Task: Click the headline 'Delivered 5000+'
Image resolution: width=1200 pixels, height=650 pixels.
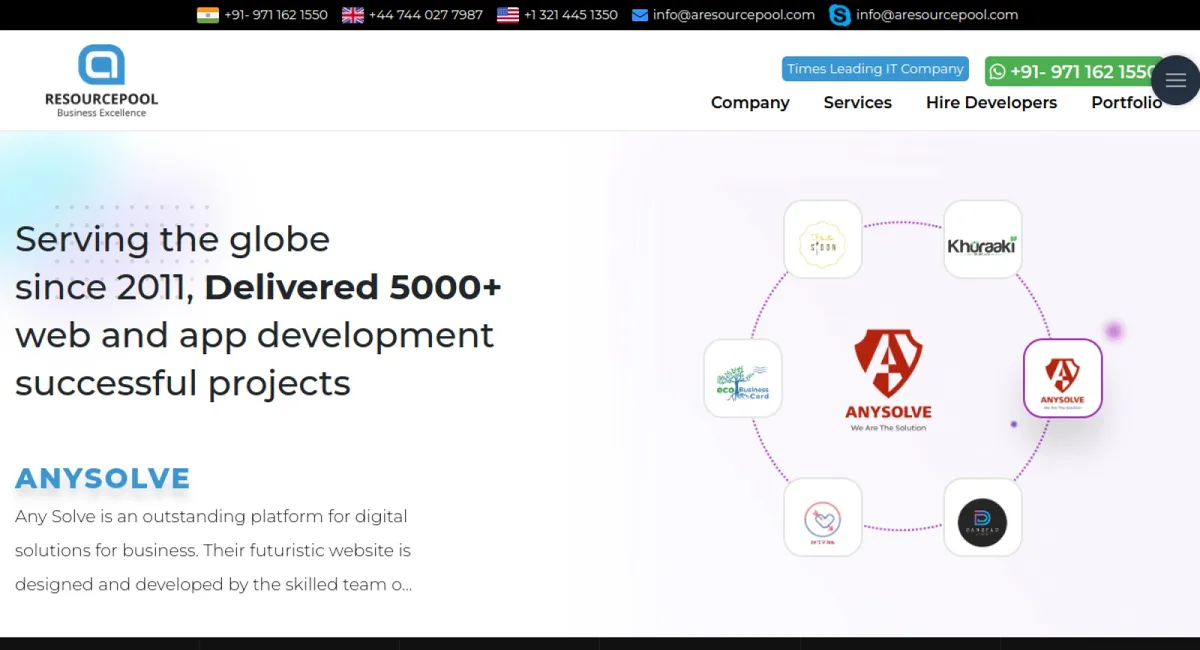Action: tap(353, 287)
